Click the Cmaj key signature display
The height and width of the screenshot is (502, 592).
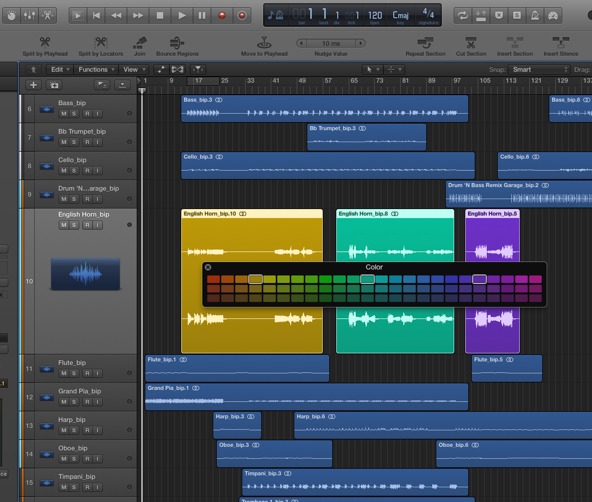click(x=400, y=15)
